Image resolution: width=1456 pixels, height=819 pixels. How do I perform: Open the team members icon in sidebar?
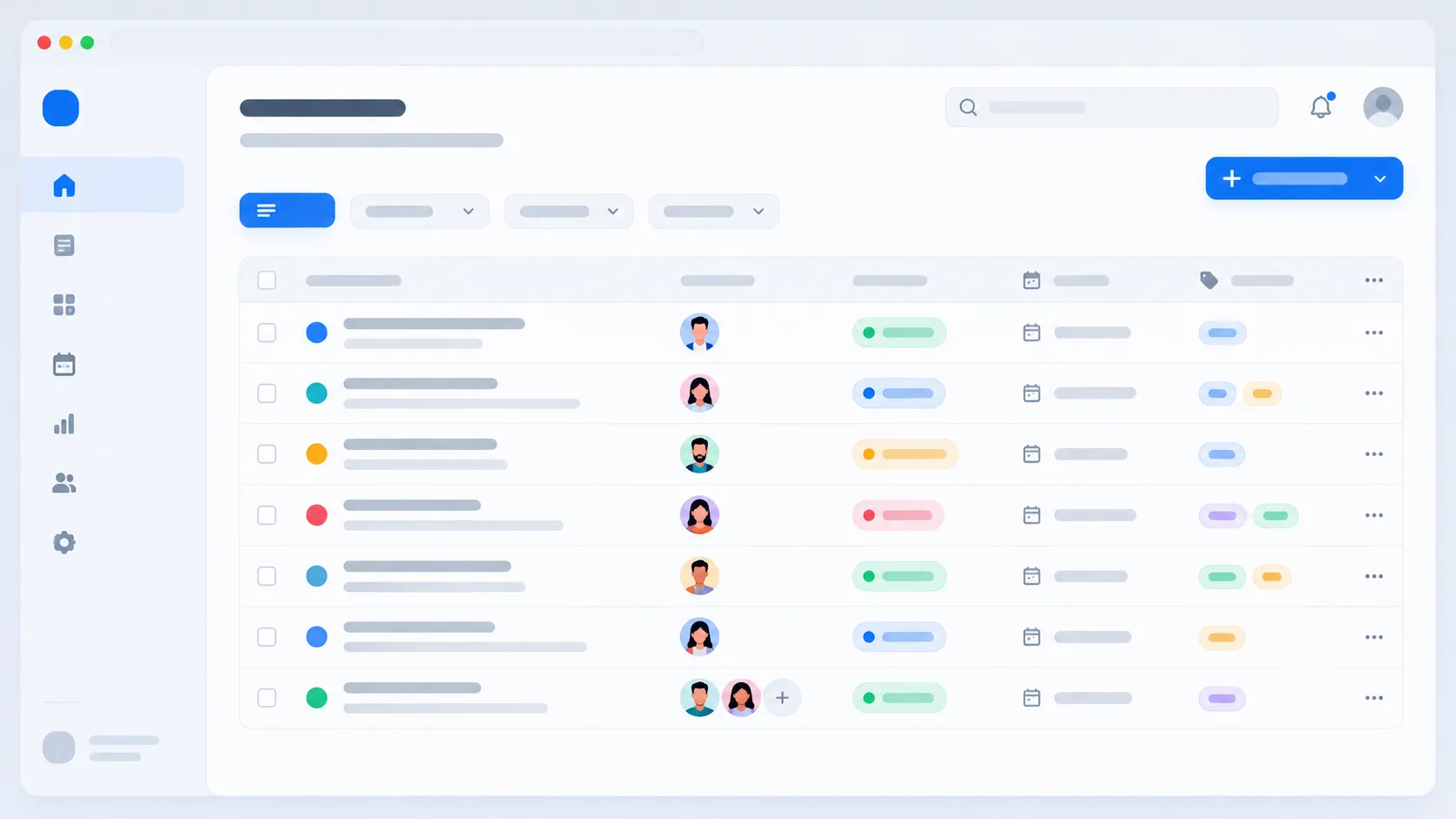(64, 483)
